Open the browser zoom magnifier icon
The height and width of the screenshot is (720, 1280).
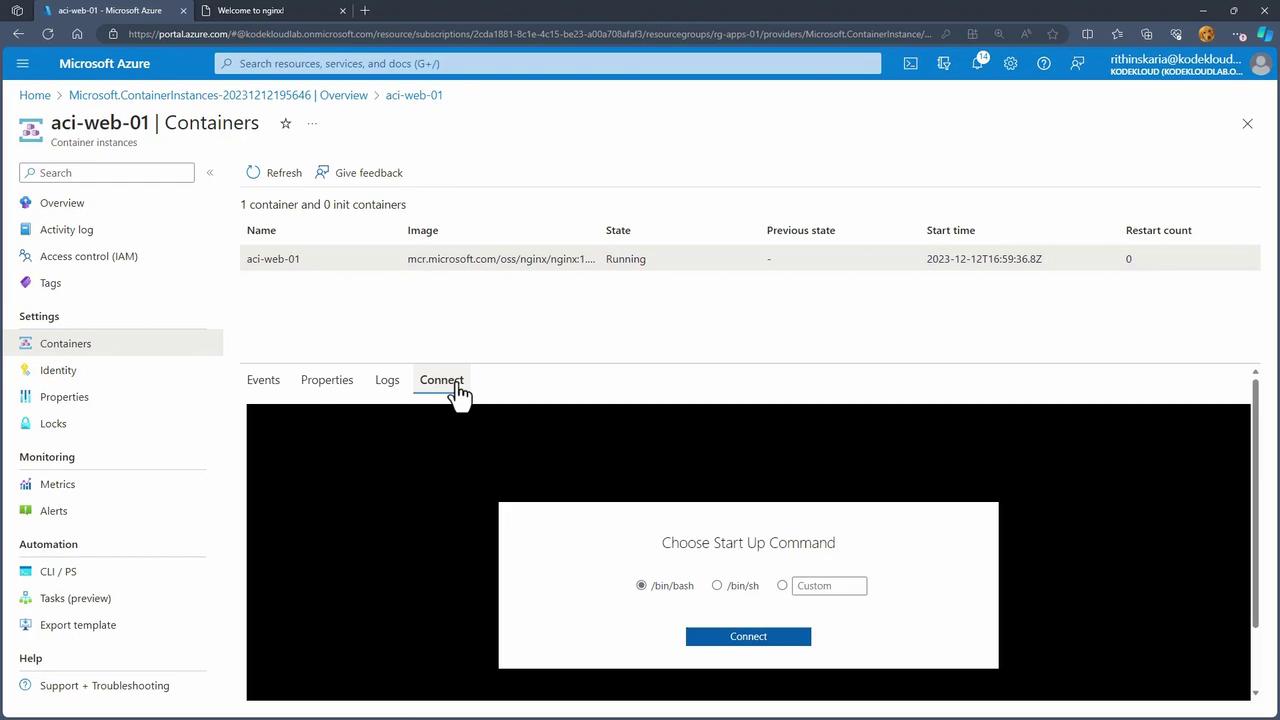point(999,34)
